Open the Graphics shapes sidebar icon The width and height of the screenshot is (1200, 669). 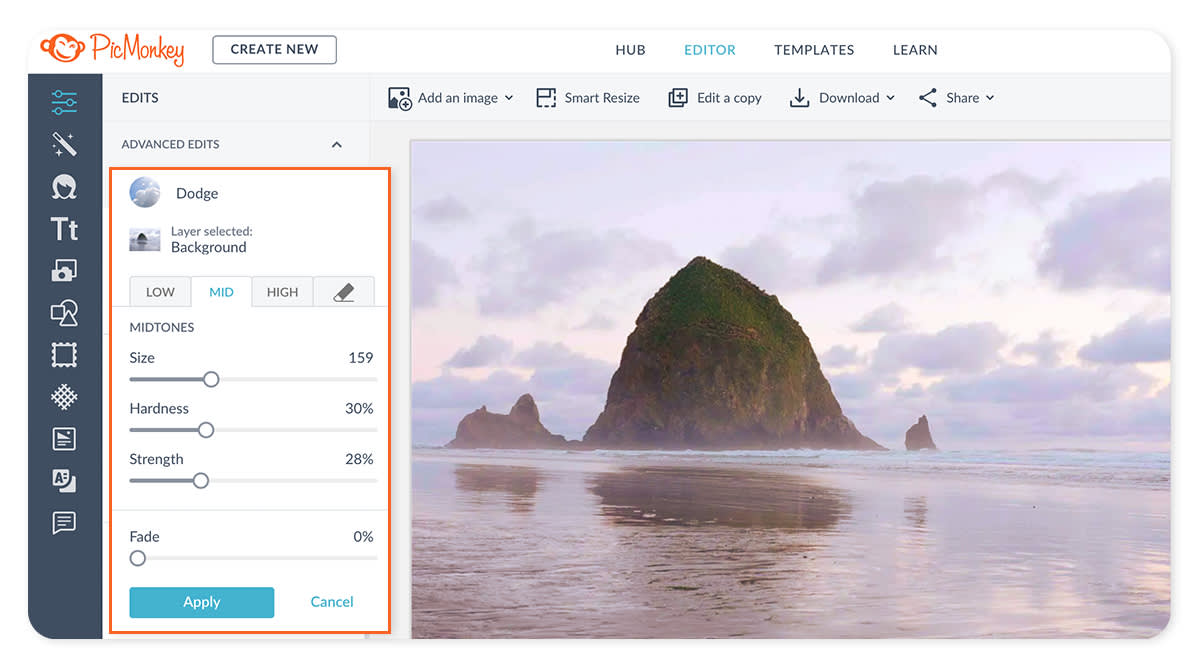click(64, 313)
